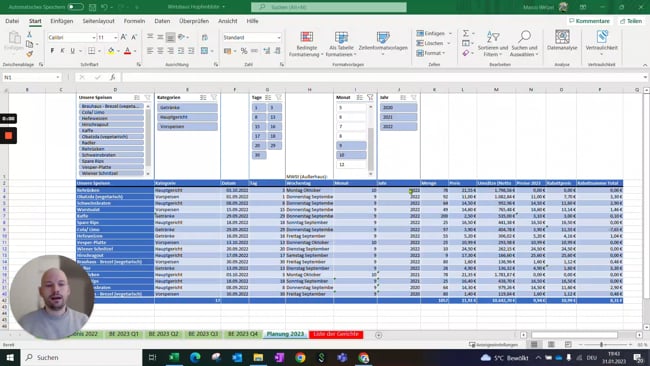650x366 pixels.
Task: Toggle year 2021 in Jahr slicer
Action: click(x=398, y=117)
